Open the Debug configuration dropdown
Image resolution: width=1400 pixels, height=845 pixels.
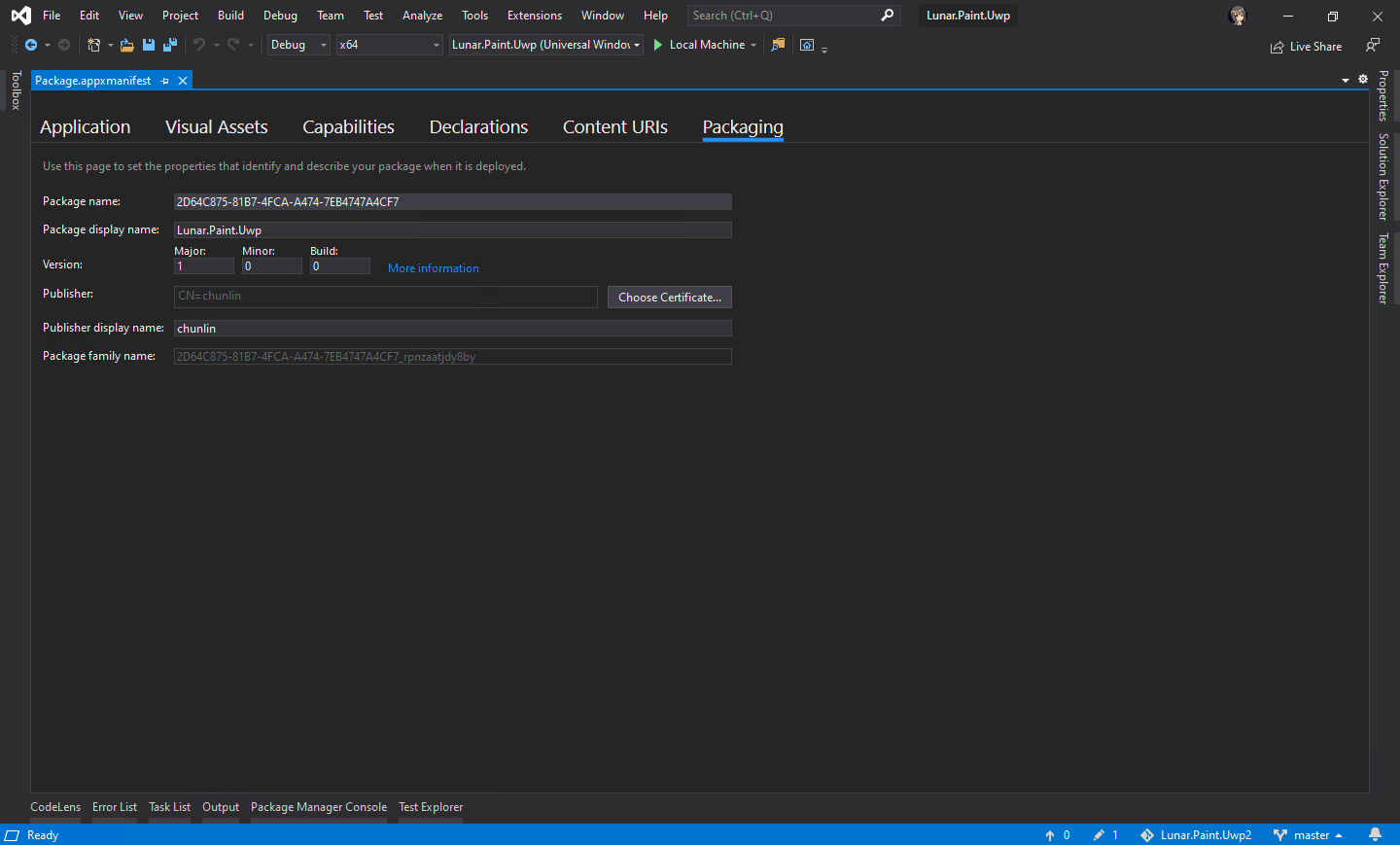(322, 45)
